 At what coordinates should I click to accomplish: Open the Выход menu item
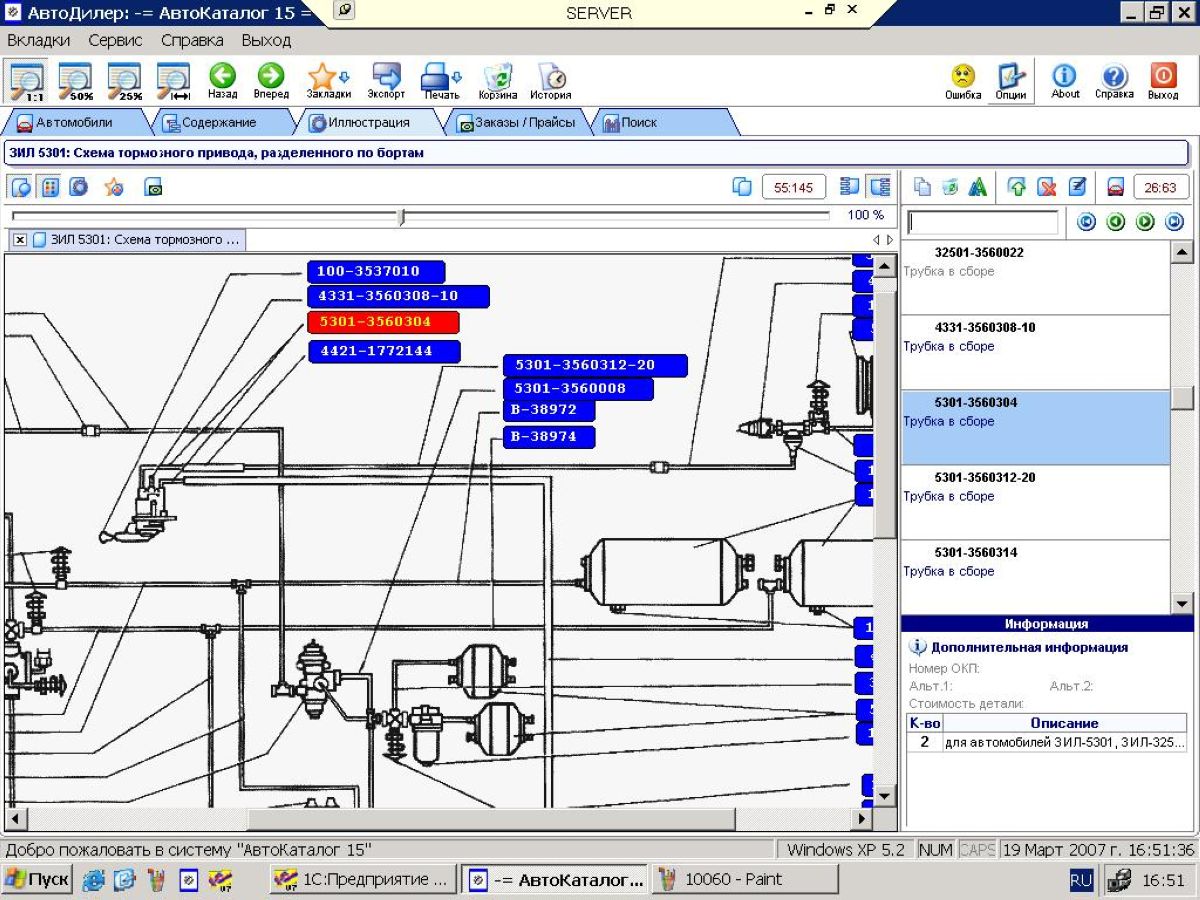click(266, 40)
